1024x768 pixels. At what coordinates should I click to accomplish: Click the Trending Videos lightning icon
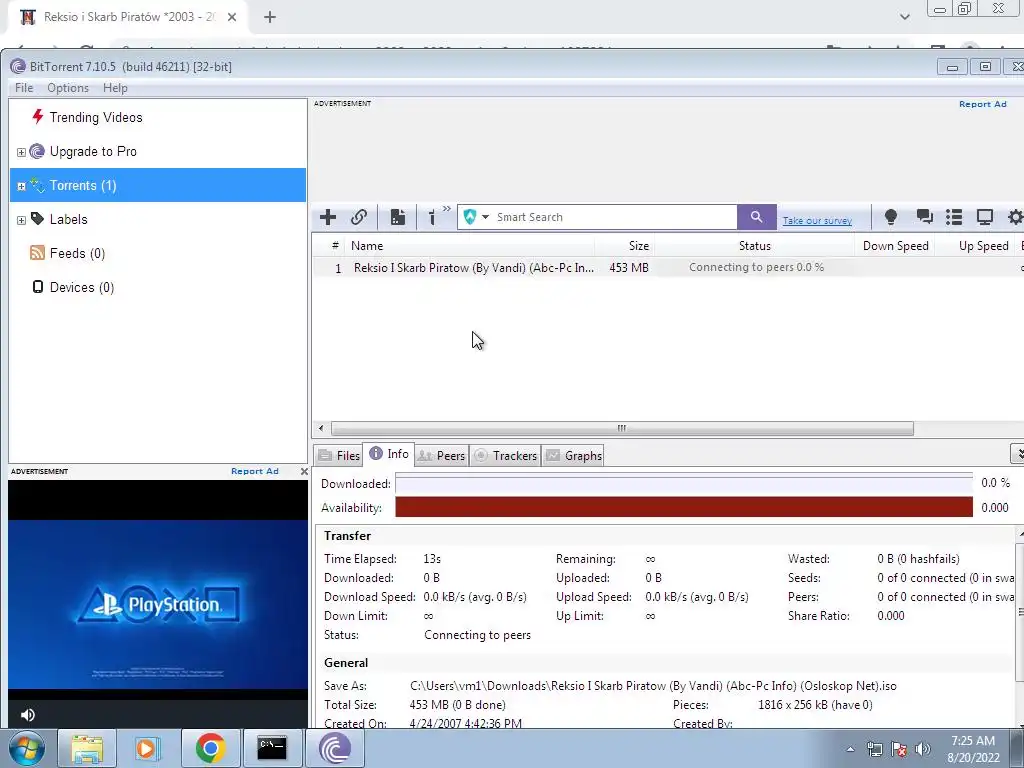tap(37, 117)
